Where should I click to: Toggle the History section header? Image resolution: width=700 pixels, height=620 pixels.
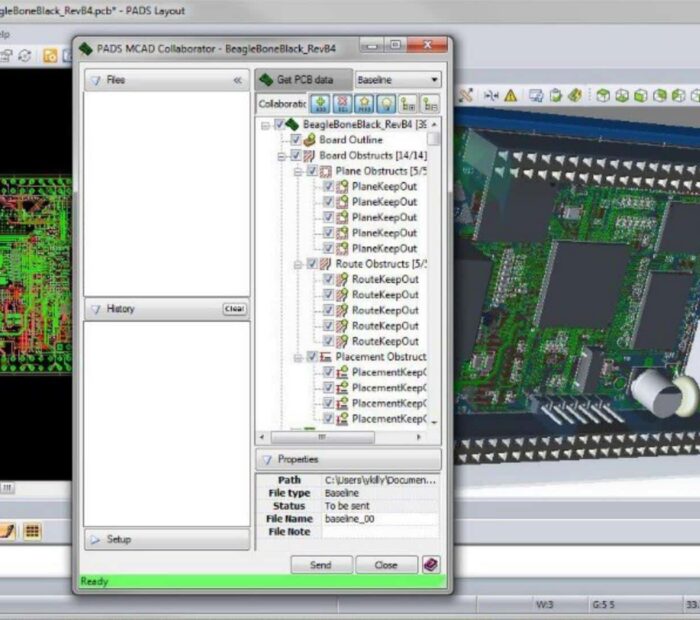tap(167, 309)
